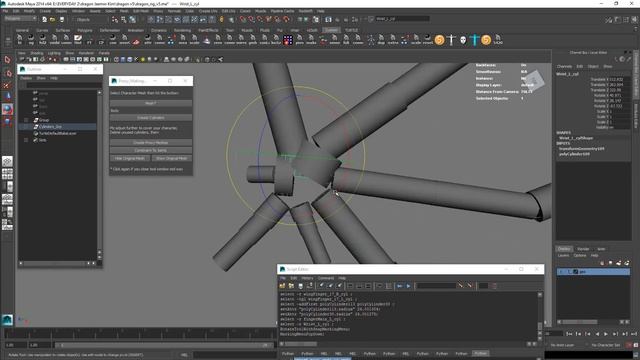Click polyCylinder109 in the Inputs list
The image size is (640, 360).
click(574, 154)
